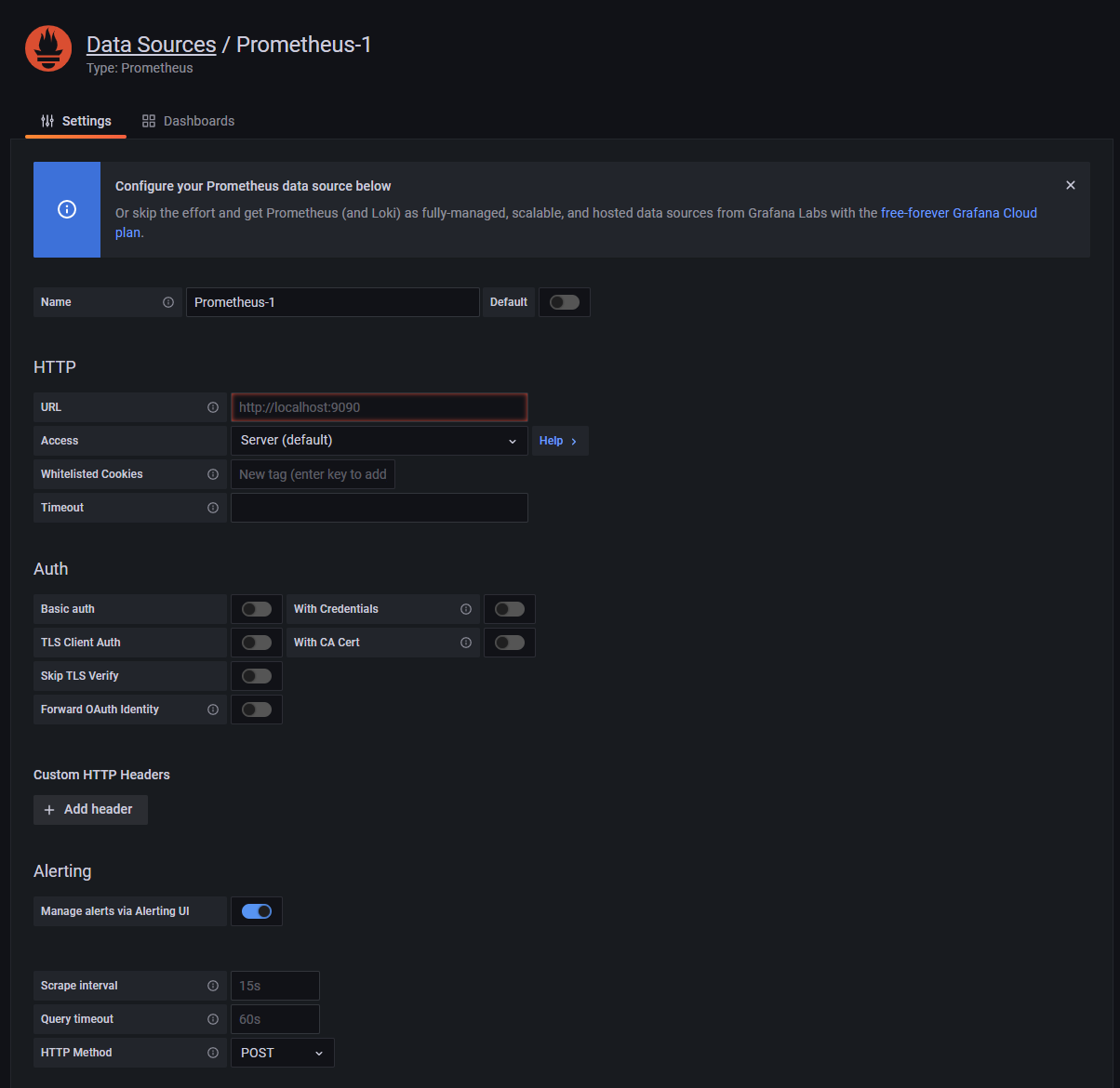
Task: Click the Name input field
Action: pyautogui.click(x=333, y=302)
